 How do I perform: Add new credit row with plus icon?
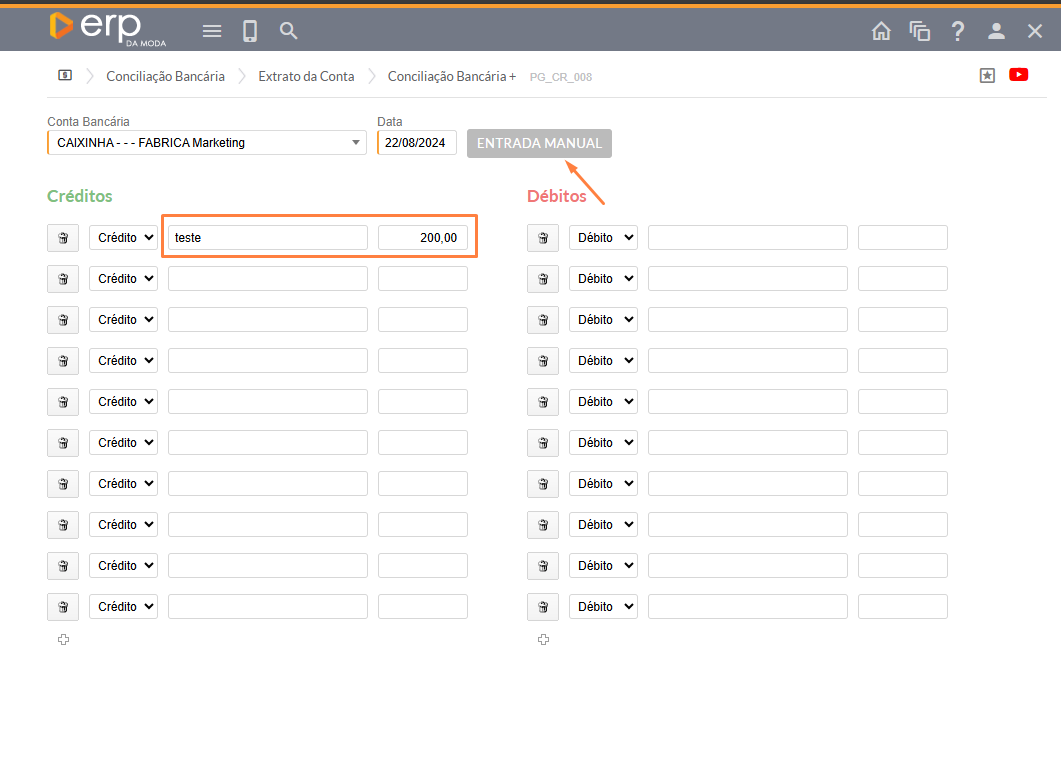click(63, 640)
